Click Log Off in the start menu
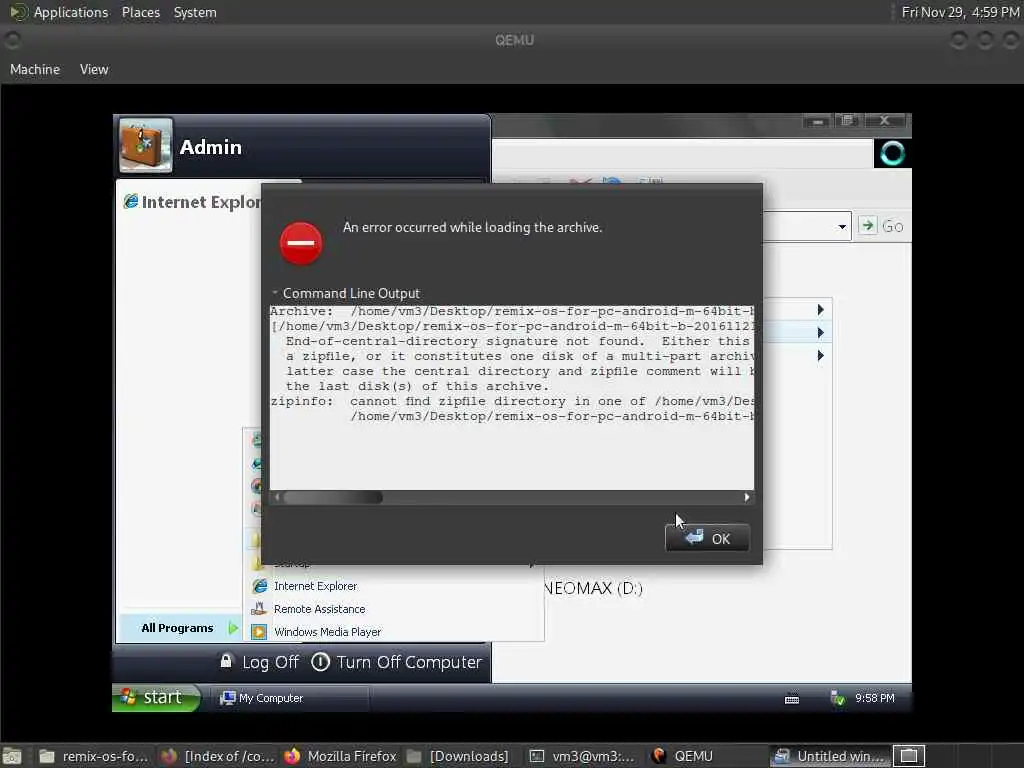 259,662
